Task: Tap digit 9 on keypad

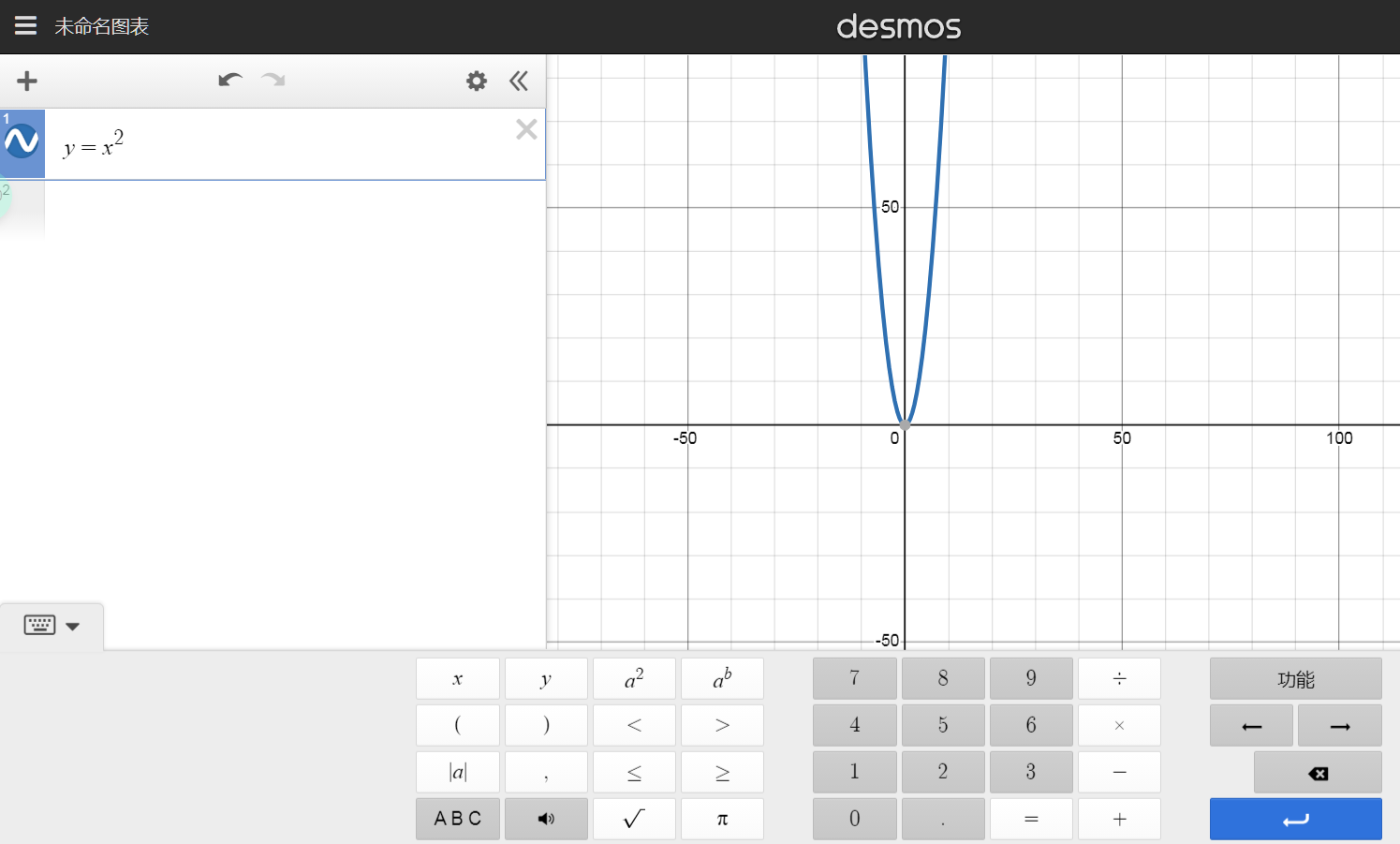Action: point(1031,679)
